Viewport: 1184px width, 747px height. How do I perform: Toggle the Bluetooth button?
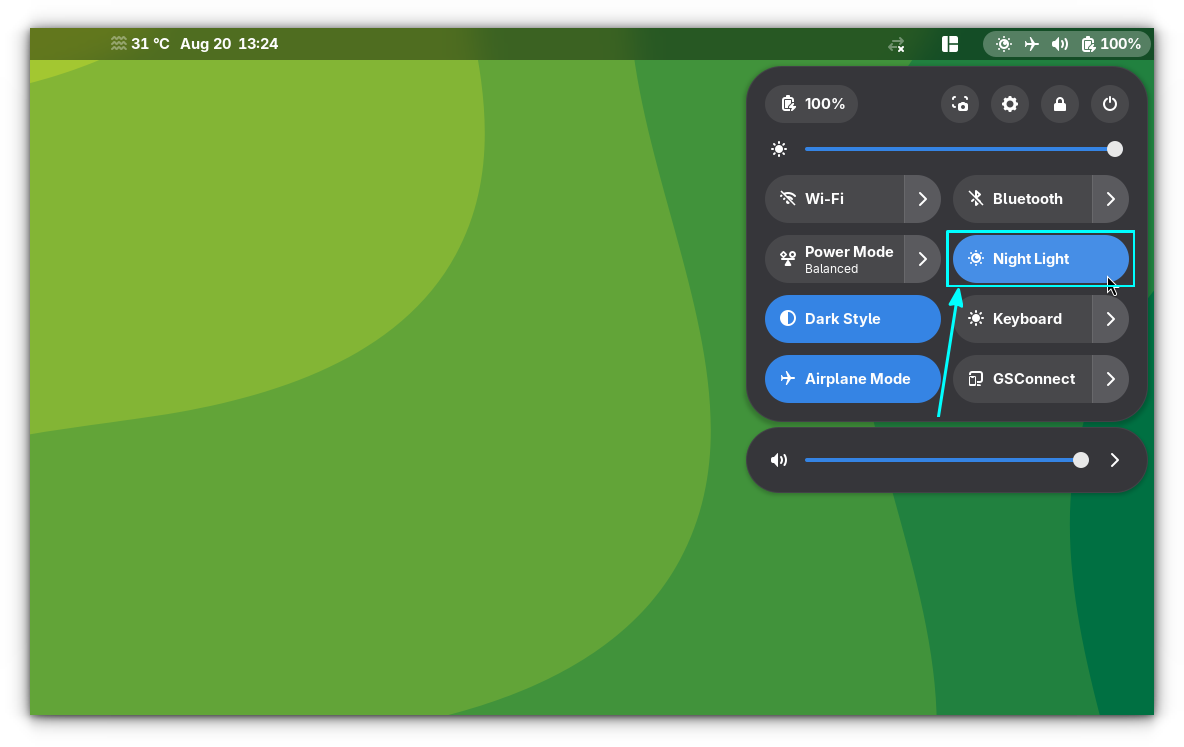(1022, 199)
